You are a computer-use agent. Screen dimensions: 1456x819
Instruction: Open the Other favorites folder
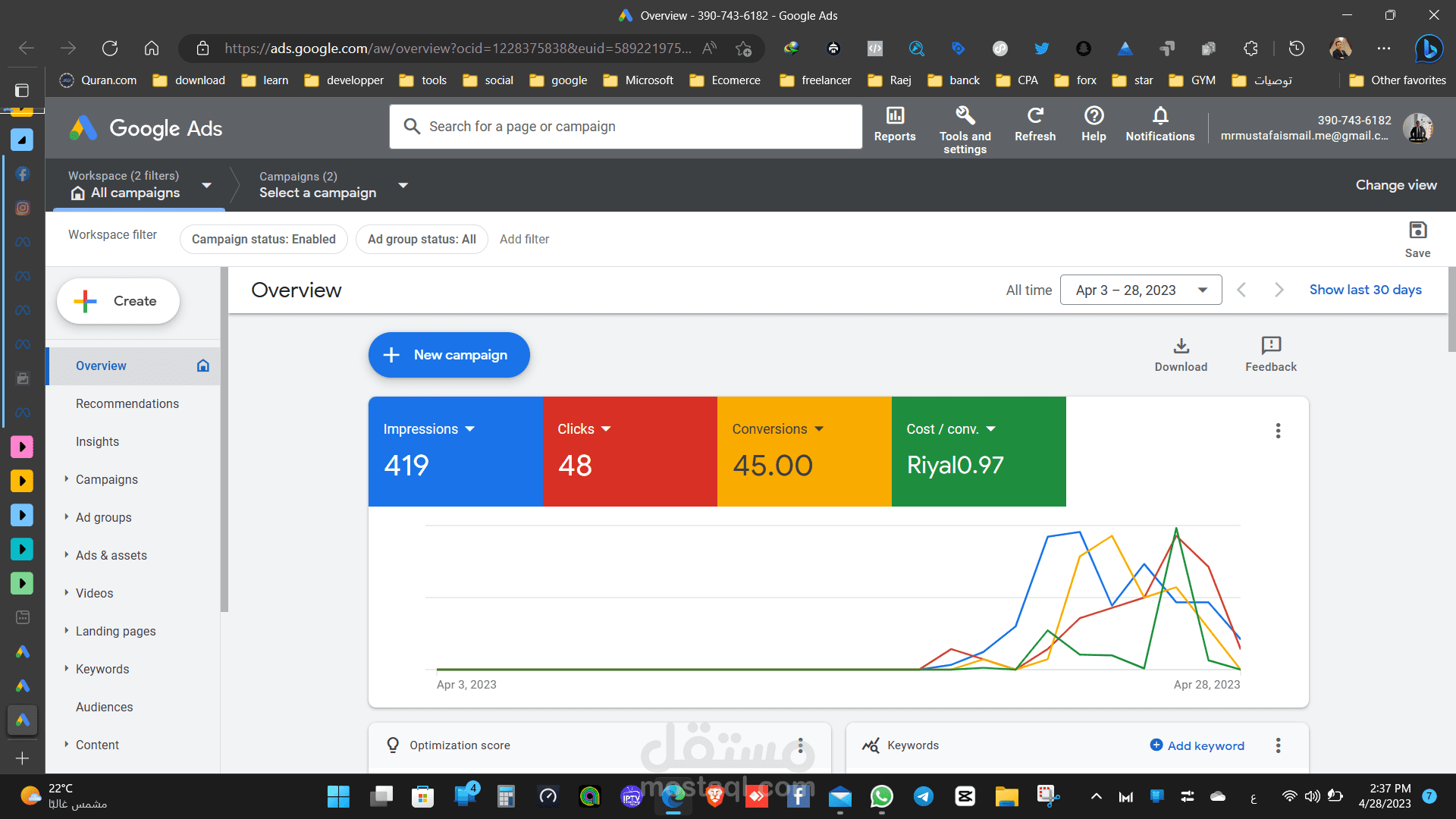coord(1398,80)
